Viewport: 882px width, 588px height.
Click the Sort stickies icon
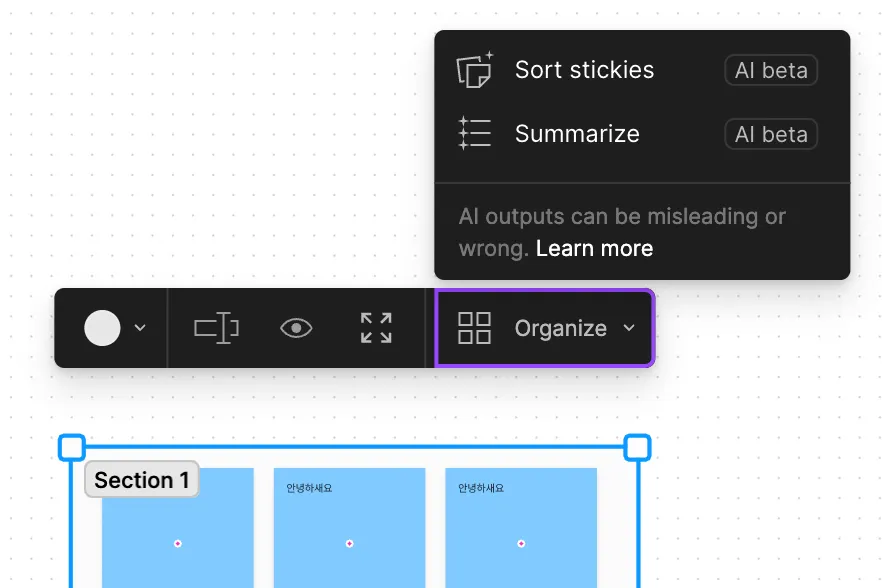[x=475, y=70]
